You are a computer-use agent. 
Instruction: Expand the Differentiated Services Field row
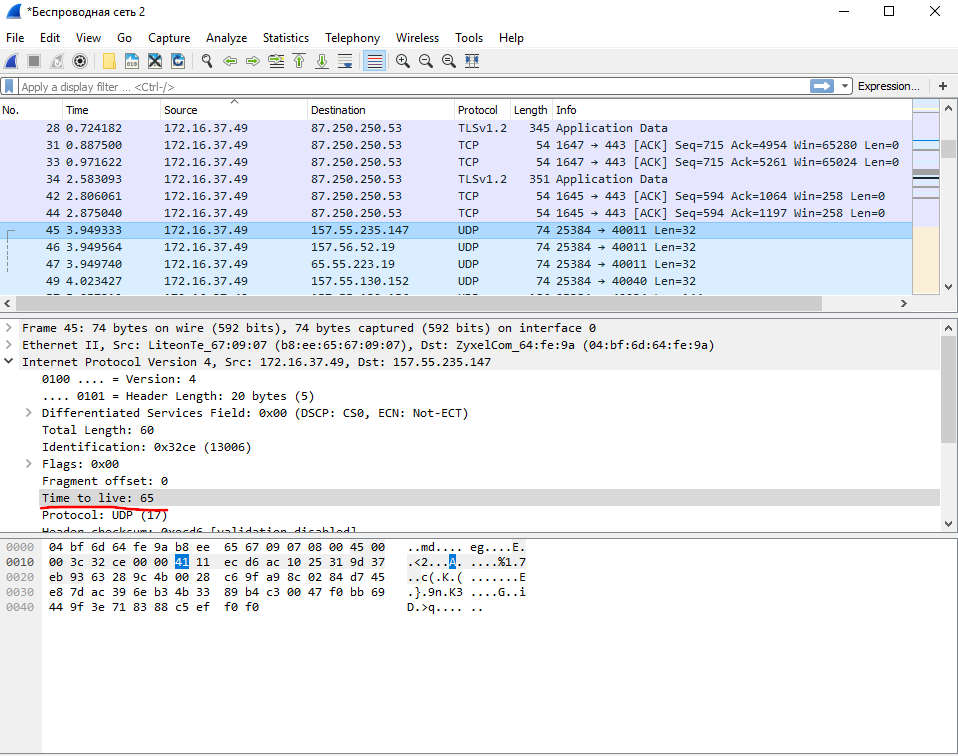[29, 413]
